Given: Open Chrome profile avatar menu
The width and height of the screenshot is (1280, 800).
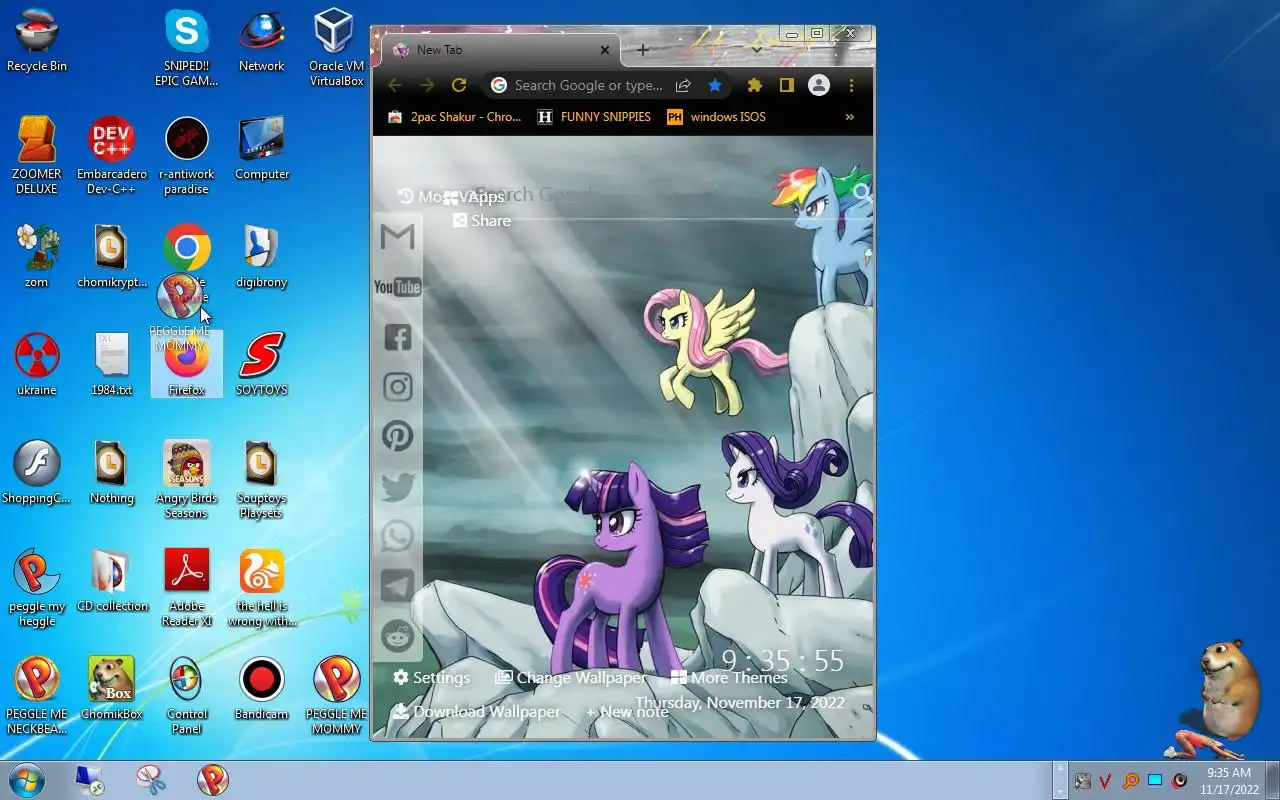Looking at the screenshot, I should 819,86.
